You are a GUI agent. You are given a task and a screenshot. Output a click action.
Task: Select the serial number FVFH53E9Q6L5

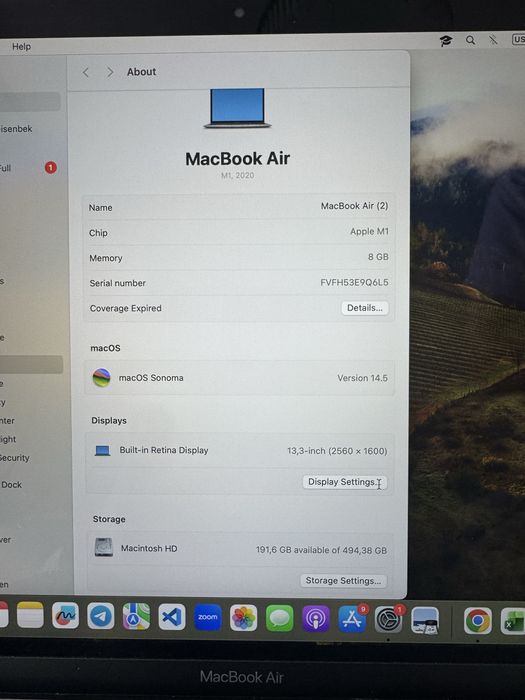coord(354,282)
